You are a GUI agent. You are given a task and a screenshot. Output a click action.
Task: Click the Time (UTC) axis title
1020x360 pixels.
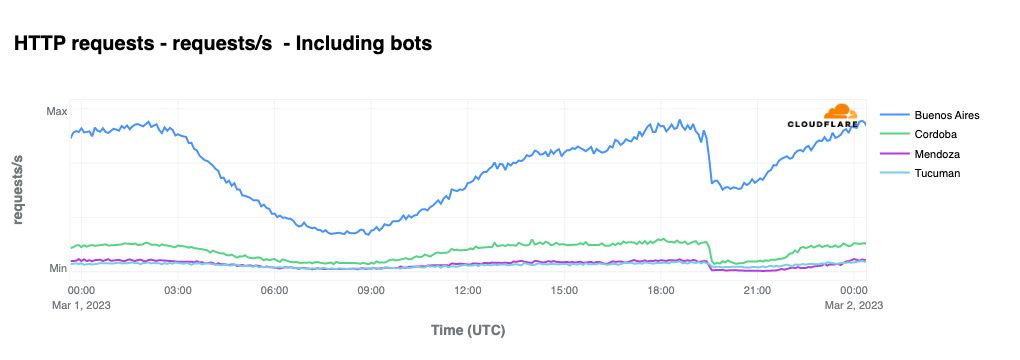click(468, 331)
